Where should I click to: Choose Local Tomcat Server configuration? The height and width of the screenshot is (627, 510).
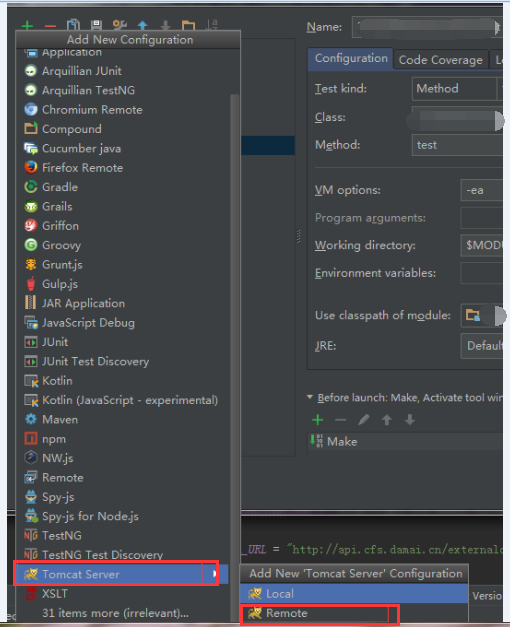(354, 593)
